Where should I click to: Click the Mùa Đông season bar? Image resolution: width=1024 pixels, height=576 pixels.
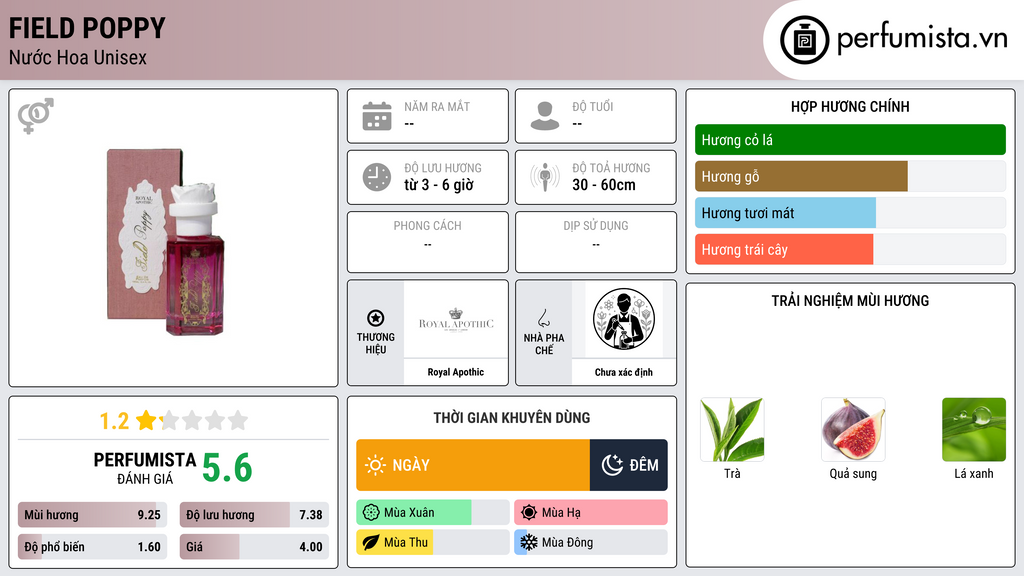[590, 542]
